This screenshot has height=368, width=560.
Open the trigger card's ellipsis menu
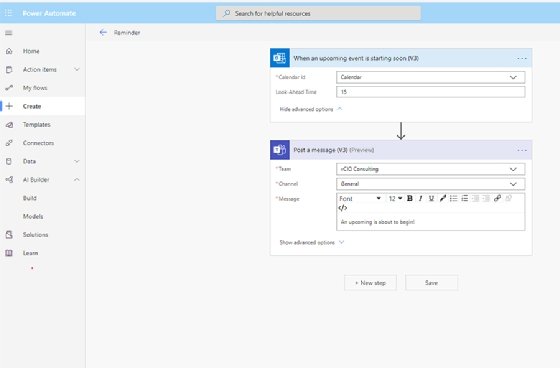point(522,58)
